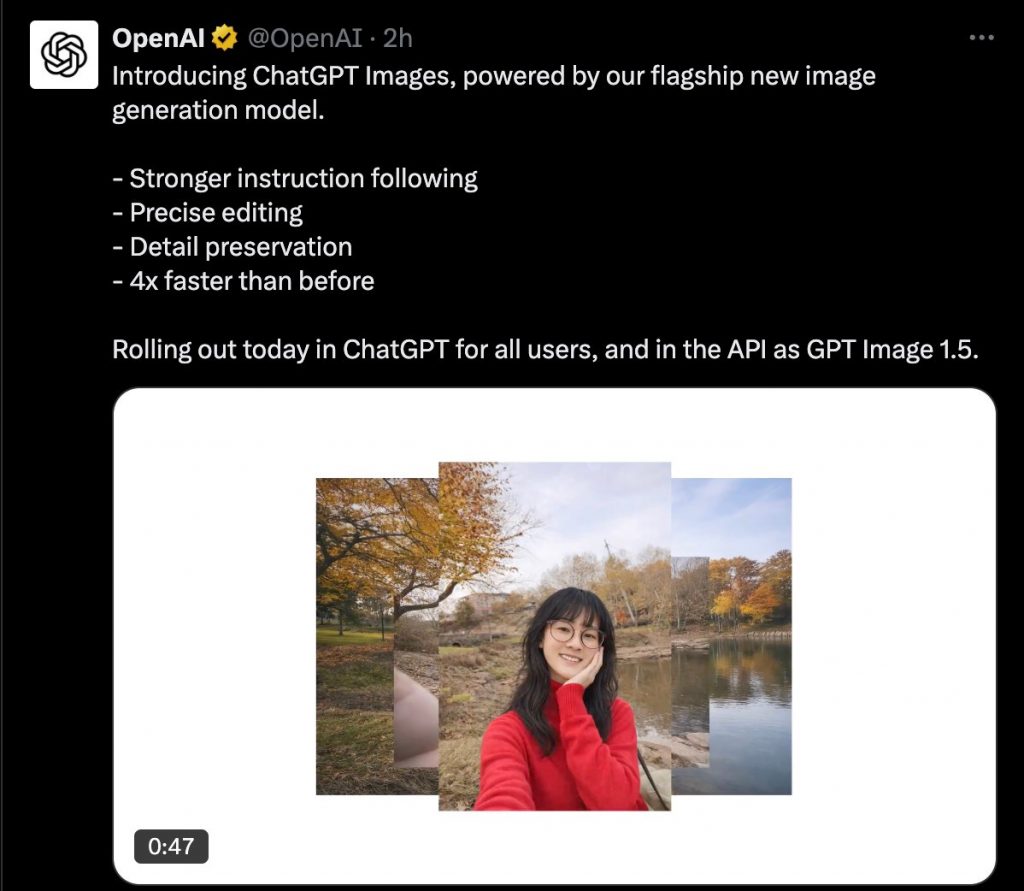Click the "generation model." text line
The image size is (1024, 891).
(218, 110)
